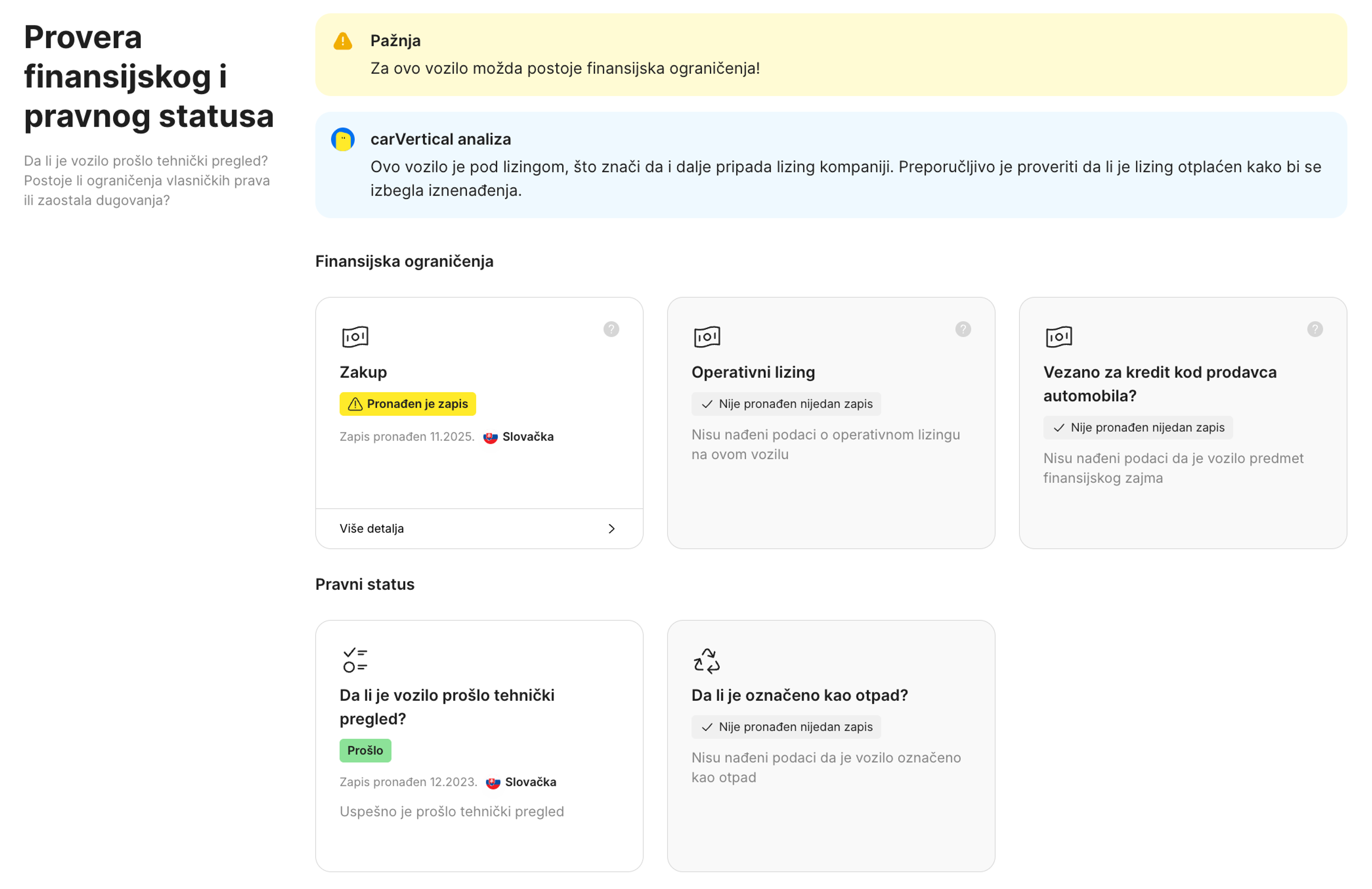Image resolution: width=1372 pixels, height=889 pixels.
Task: Click the carVertical analiza mascot icon
Action: click(342, 139)
